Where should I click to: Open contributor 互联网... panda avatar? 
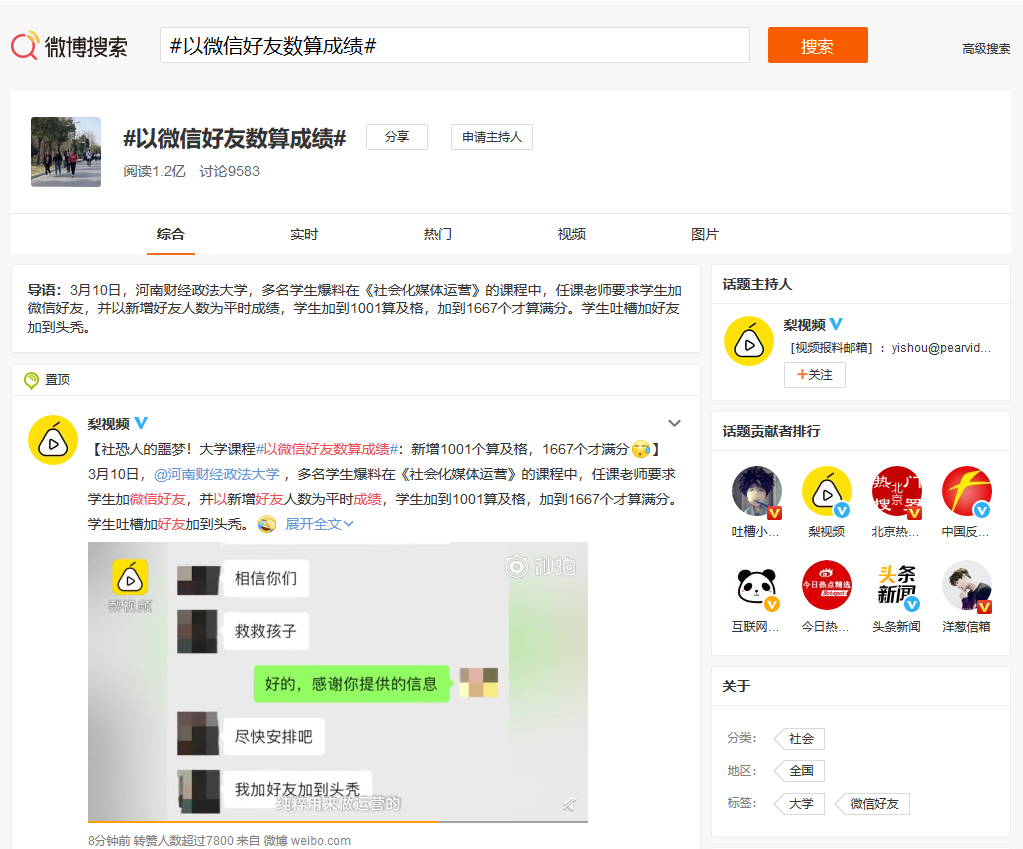757,585
